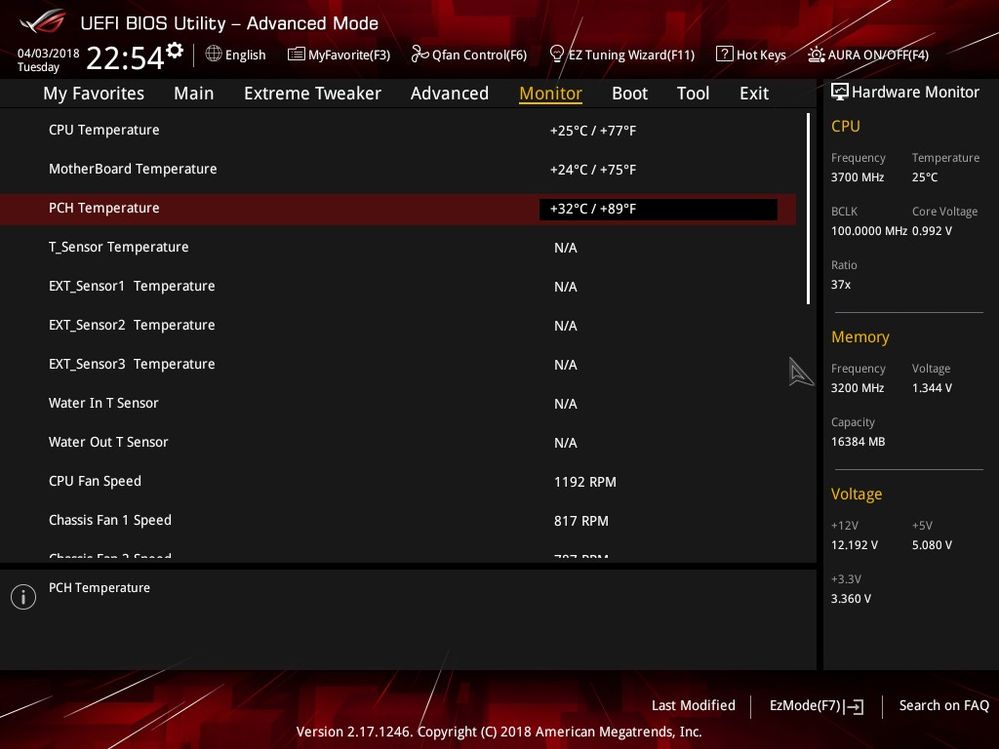Screen dimensions: 999x749
Task: Change language via English label
Action: (x=245, y=55)
